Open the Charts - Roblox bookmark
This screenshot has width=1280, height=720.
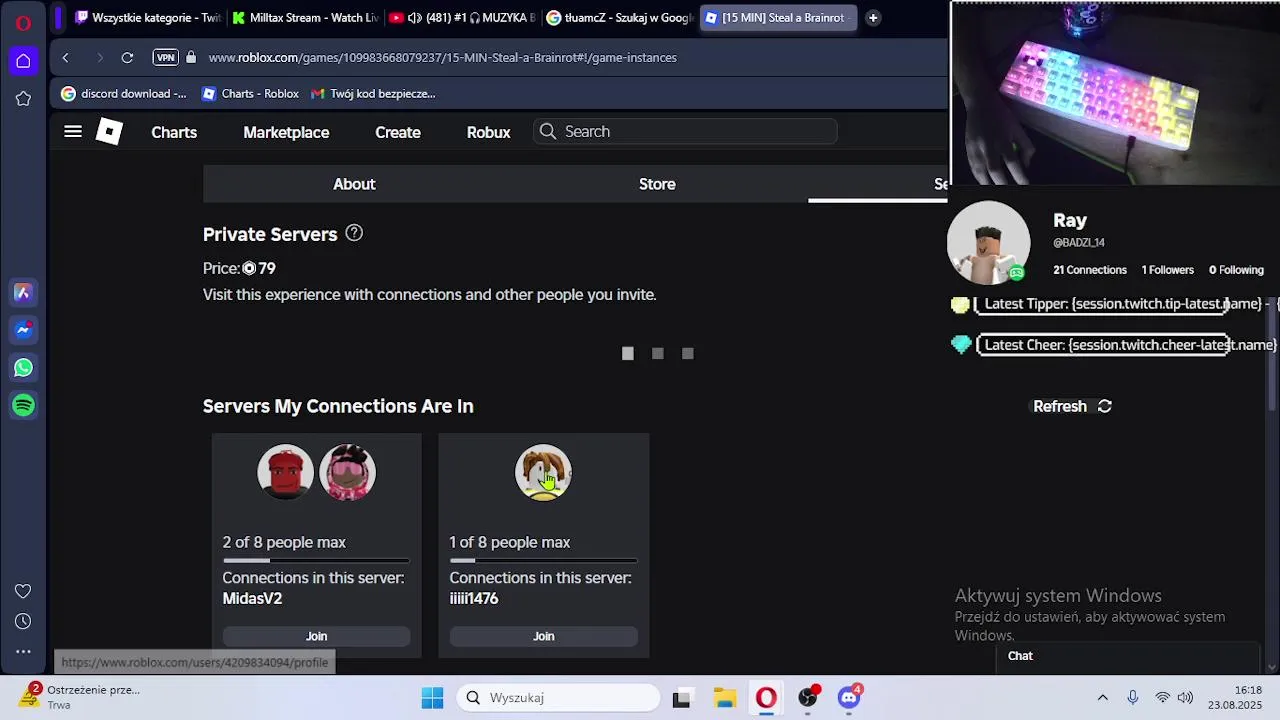(250, 93)
